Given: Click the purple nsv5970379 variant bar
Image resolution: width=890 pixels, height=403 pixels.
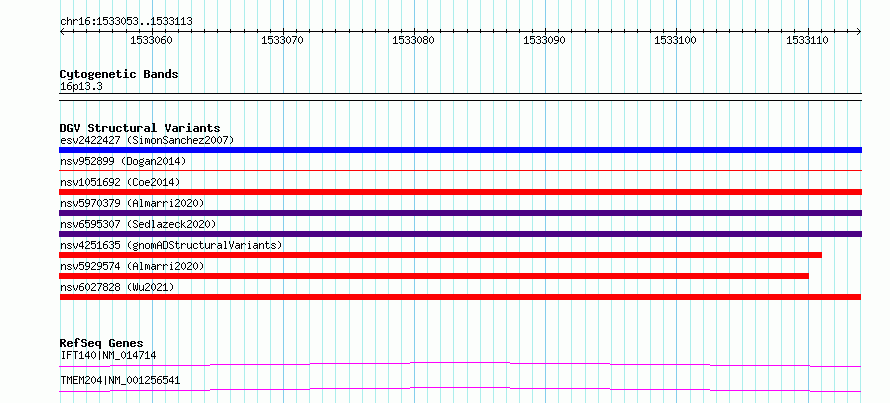Looking at the screenshot, I should tap(460, 213).
